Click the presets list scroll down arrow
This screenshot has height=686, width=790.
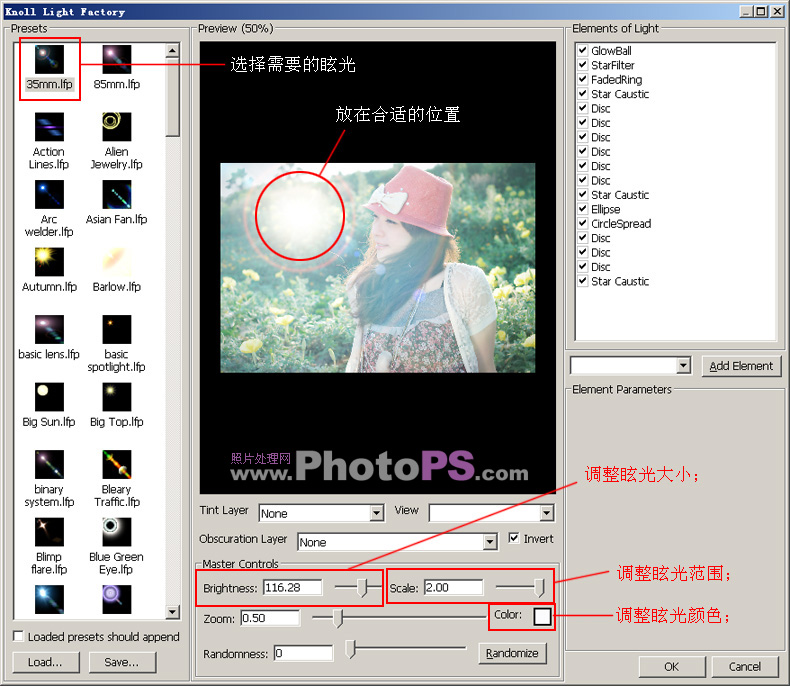point(172,612)
